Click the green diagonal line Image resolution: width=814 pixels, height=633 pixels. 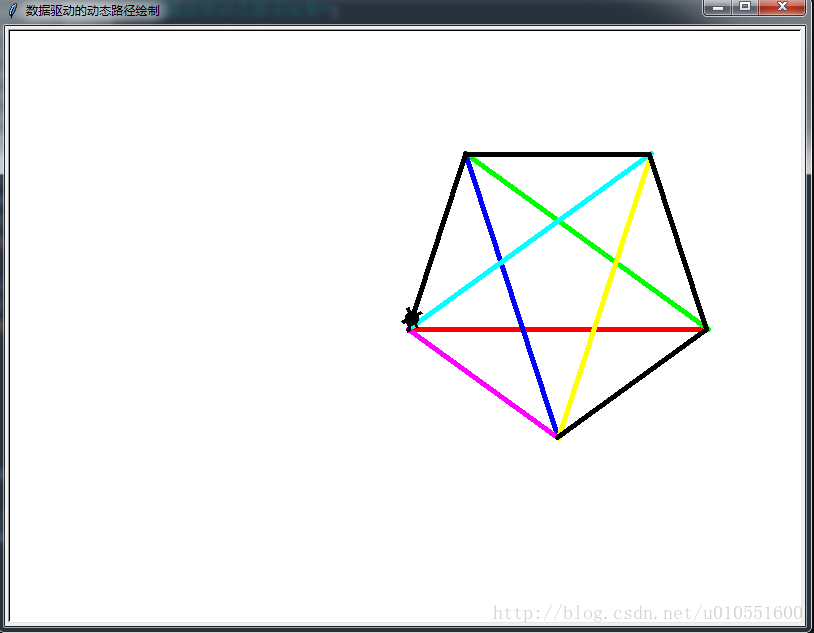tap(587, 241)
